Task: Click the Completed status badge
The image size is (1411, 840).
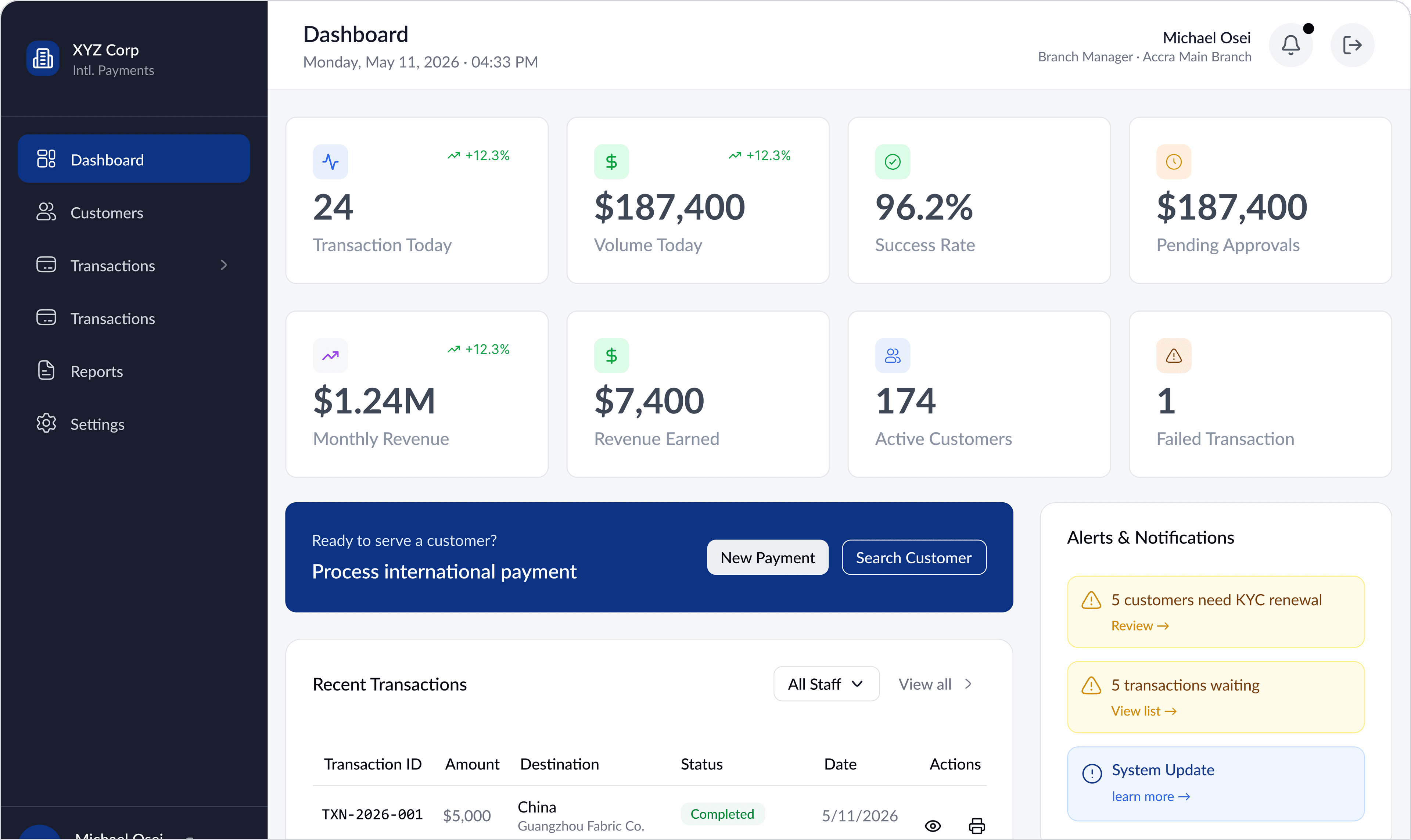Action: tap(722, 814)
